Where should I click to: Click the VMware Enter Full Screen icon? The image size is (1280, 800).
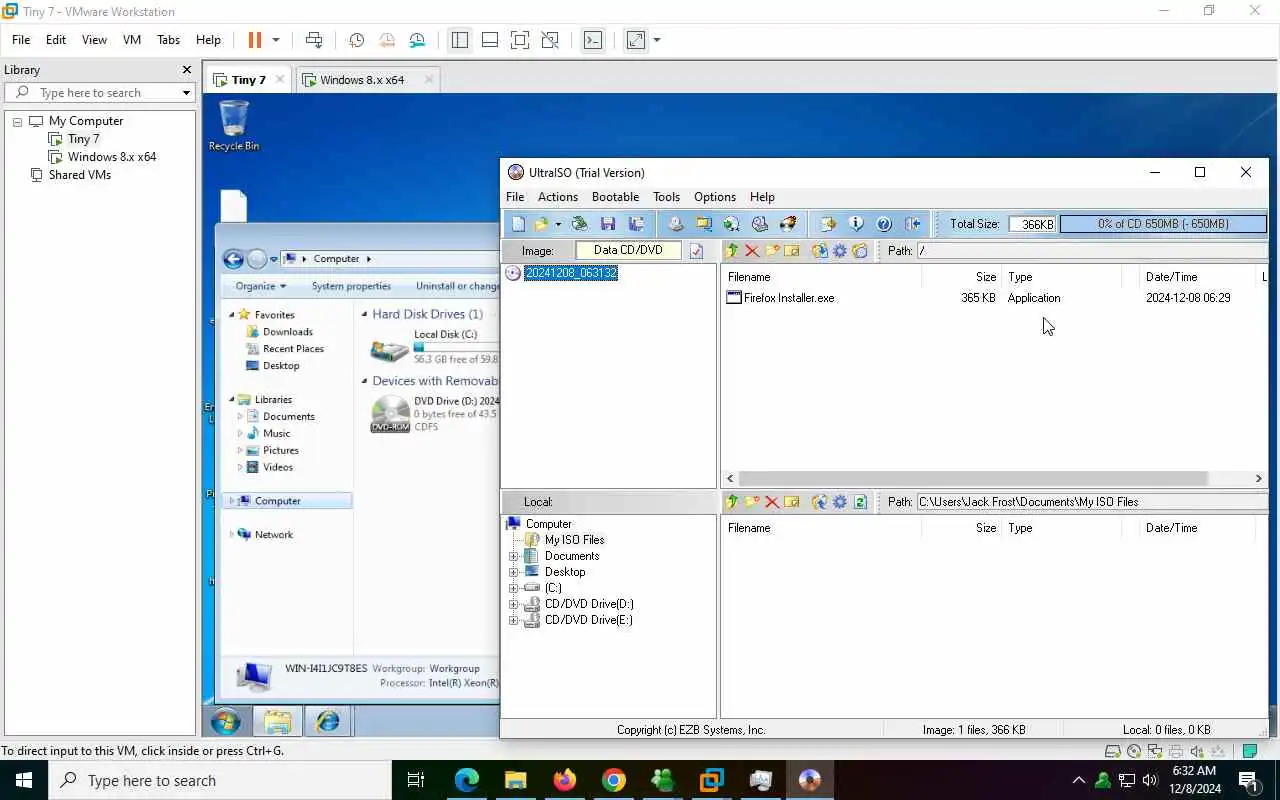(520, 40)
